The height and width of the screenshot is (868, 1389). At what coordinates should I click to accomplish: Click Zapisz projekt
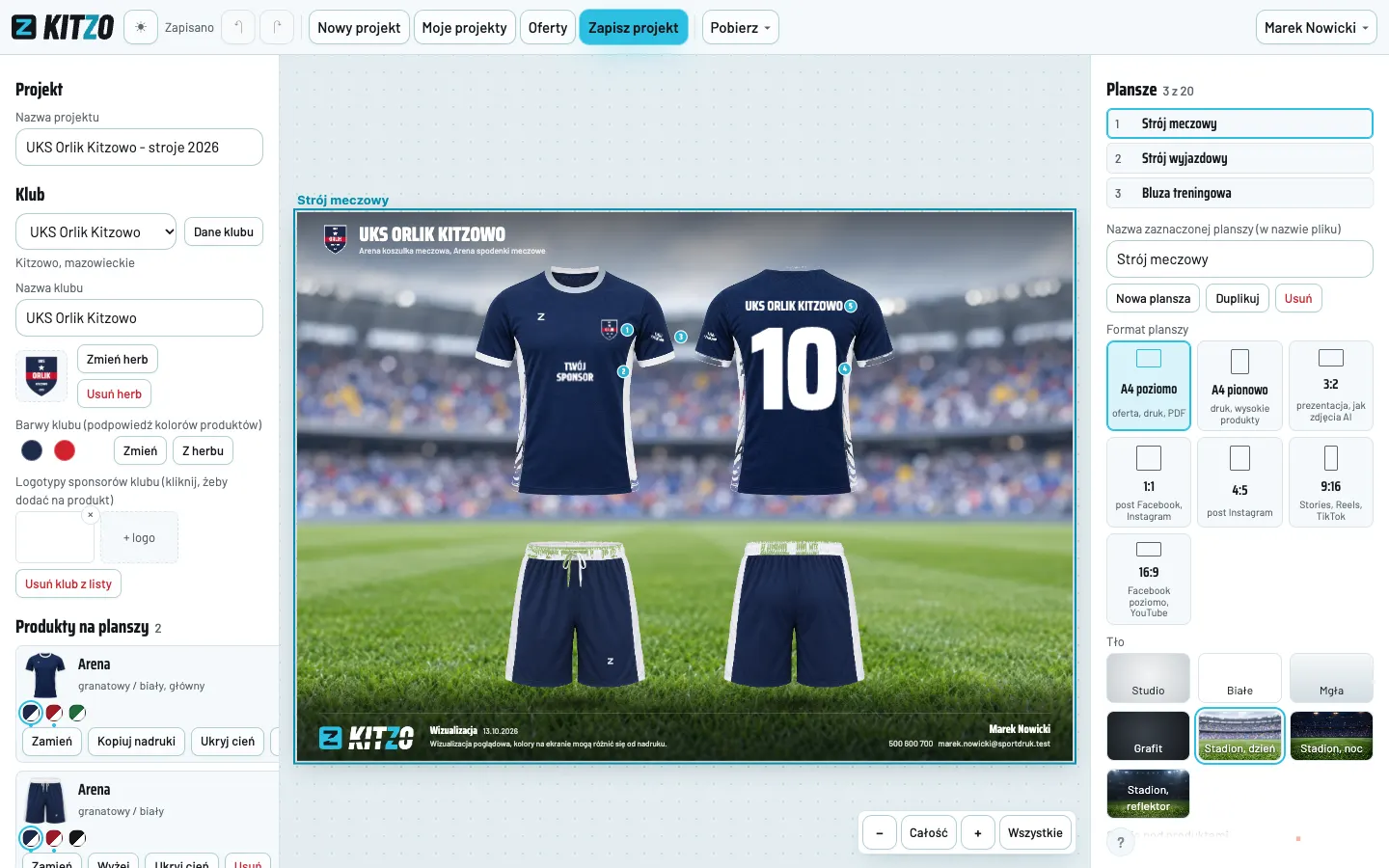click(x=634, y=27)
